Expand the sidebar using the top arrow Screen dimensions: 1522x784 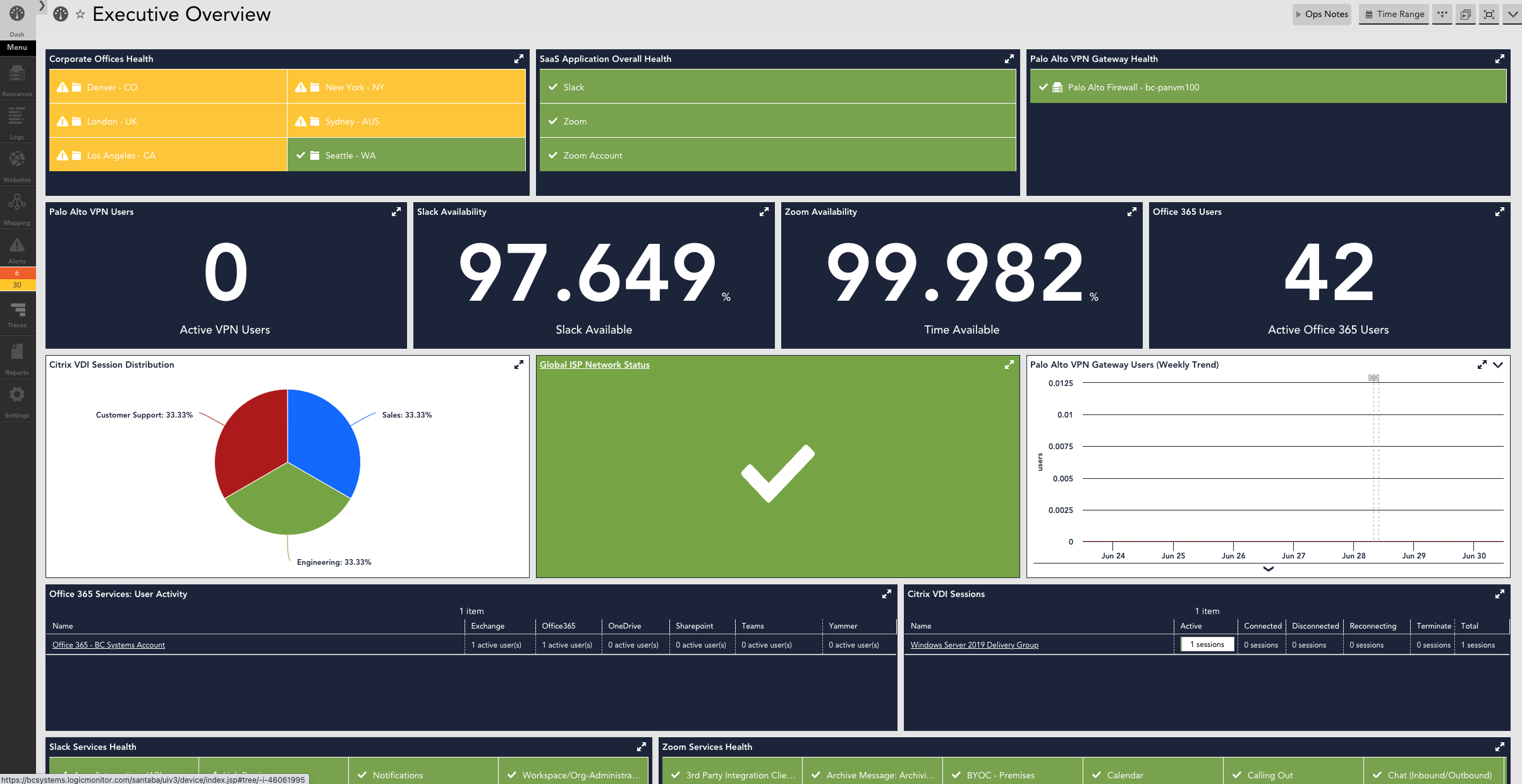[x=42, y=6]
